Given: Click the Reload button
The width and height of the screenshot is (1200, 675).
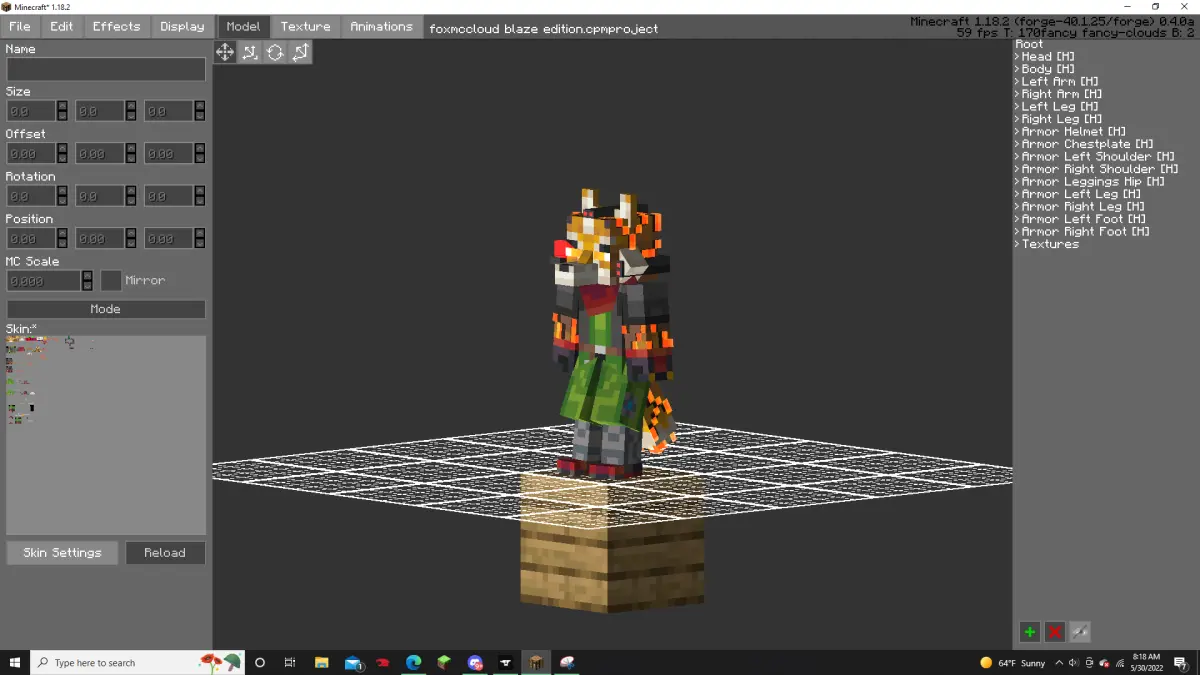Looking at the screenshot, I should tap(165, 553).
